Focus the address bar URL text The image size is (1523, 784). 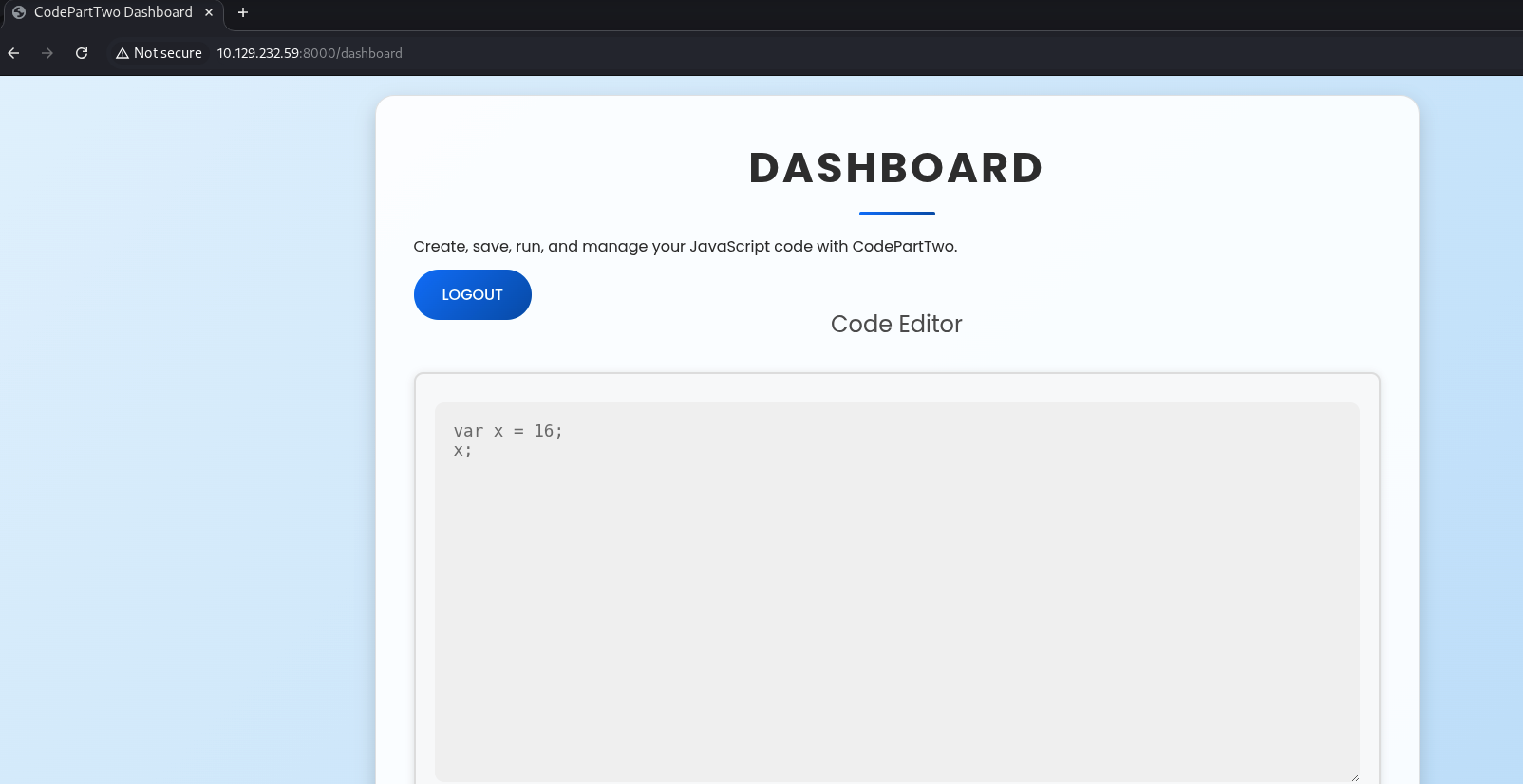point(310,53)
